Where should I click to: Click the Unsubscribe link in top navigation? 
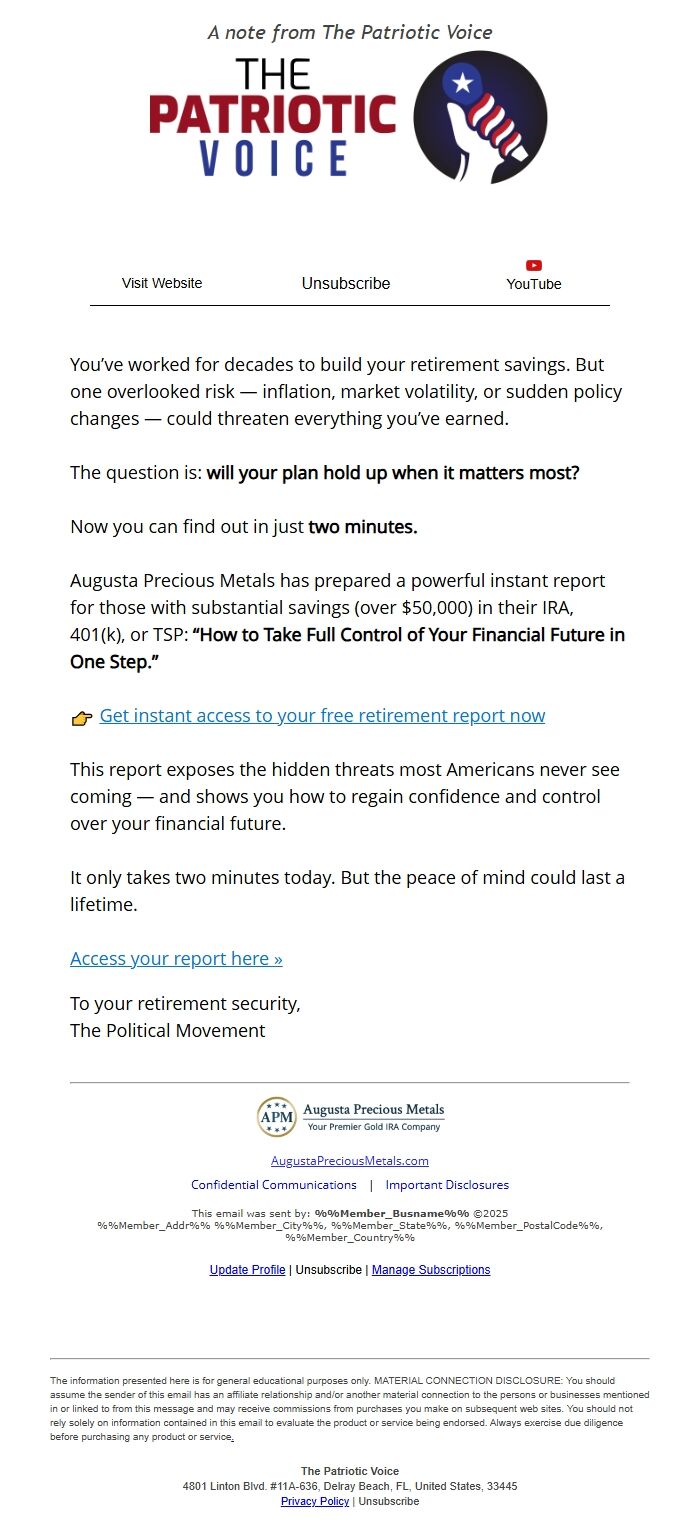pyautogui.click(x=346, y=283)
